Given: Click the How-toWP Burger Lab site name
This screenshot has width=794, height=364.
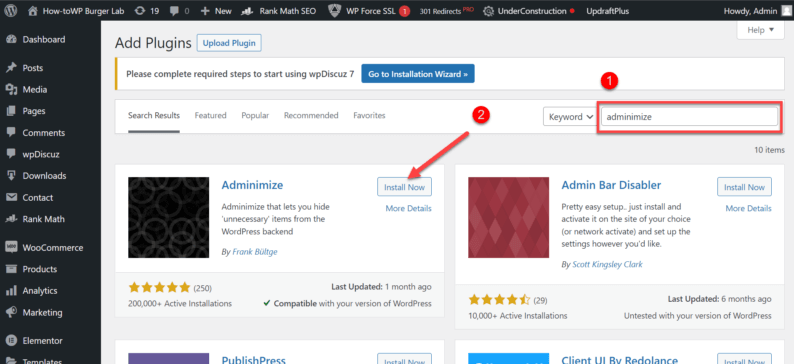Looking at the screenshot, I should coord(85,11).
